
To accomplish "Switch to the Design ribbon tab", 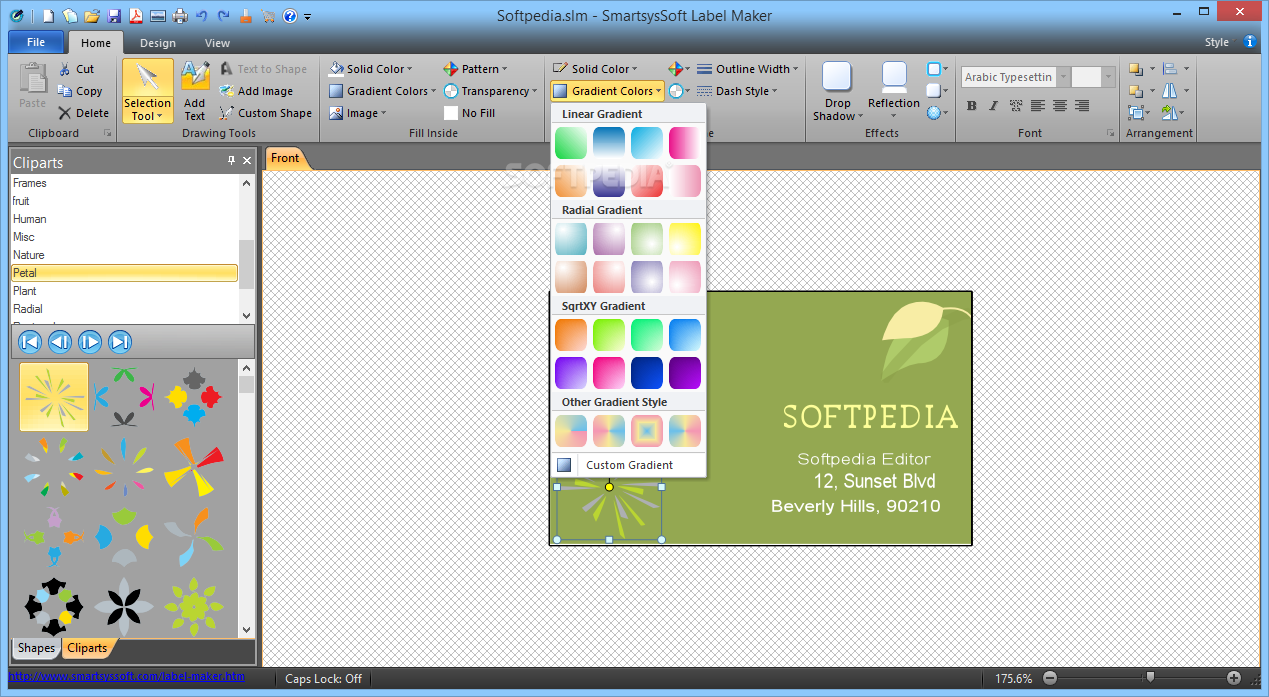I will coord(158,43).
